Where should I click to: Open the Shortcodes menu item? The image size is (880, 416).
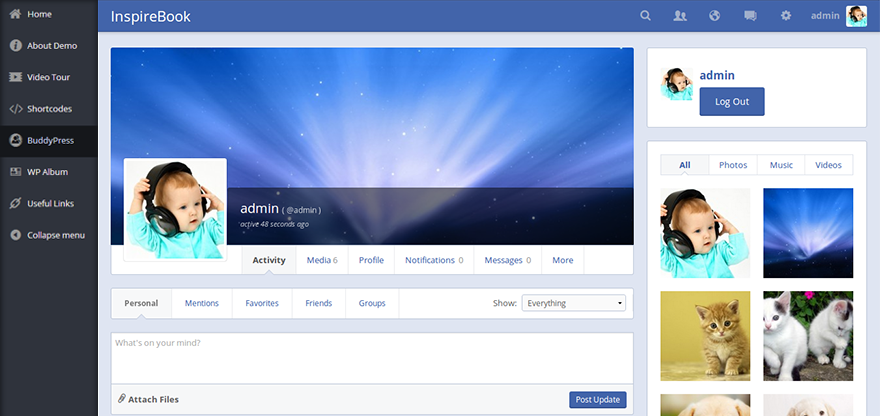click(x=49, y=109)
